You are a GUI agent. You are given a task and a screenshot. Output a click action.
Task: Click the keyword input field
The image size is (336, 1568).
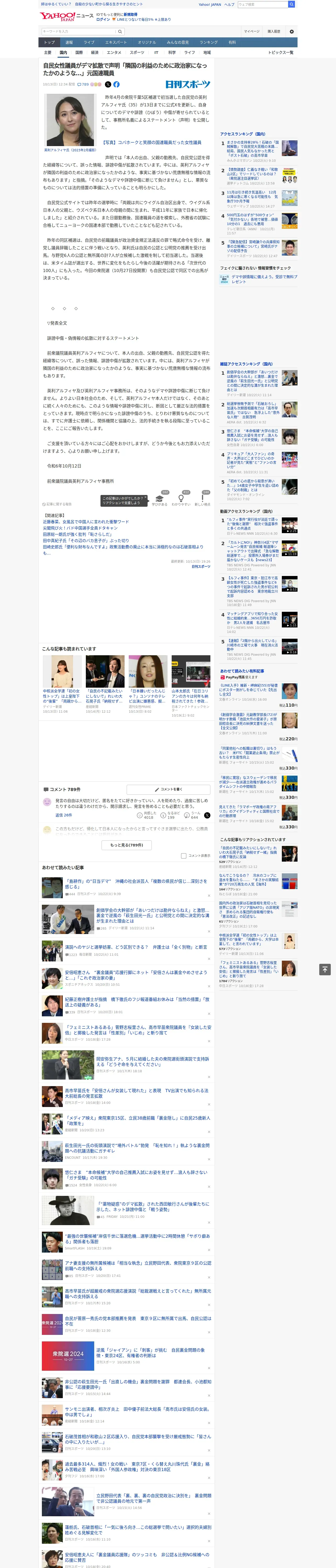point(79,32)
